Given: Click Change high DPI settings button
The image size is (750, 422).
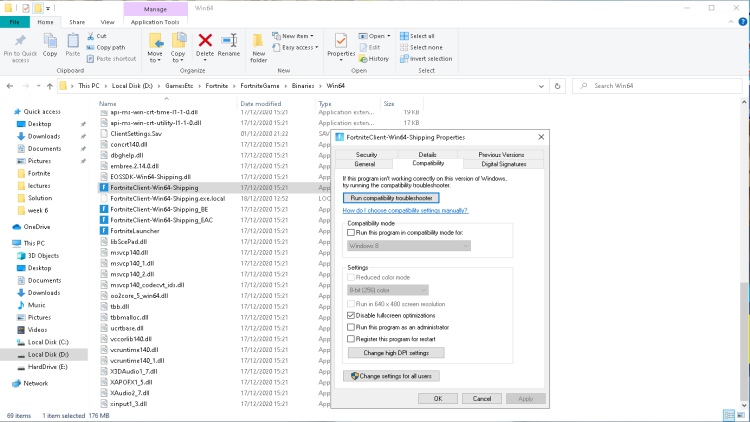Looking at the screenshot, I should coord(396,353).
